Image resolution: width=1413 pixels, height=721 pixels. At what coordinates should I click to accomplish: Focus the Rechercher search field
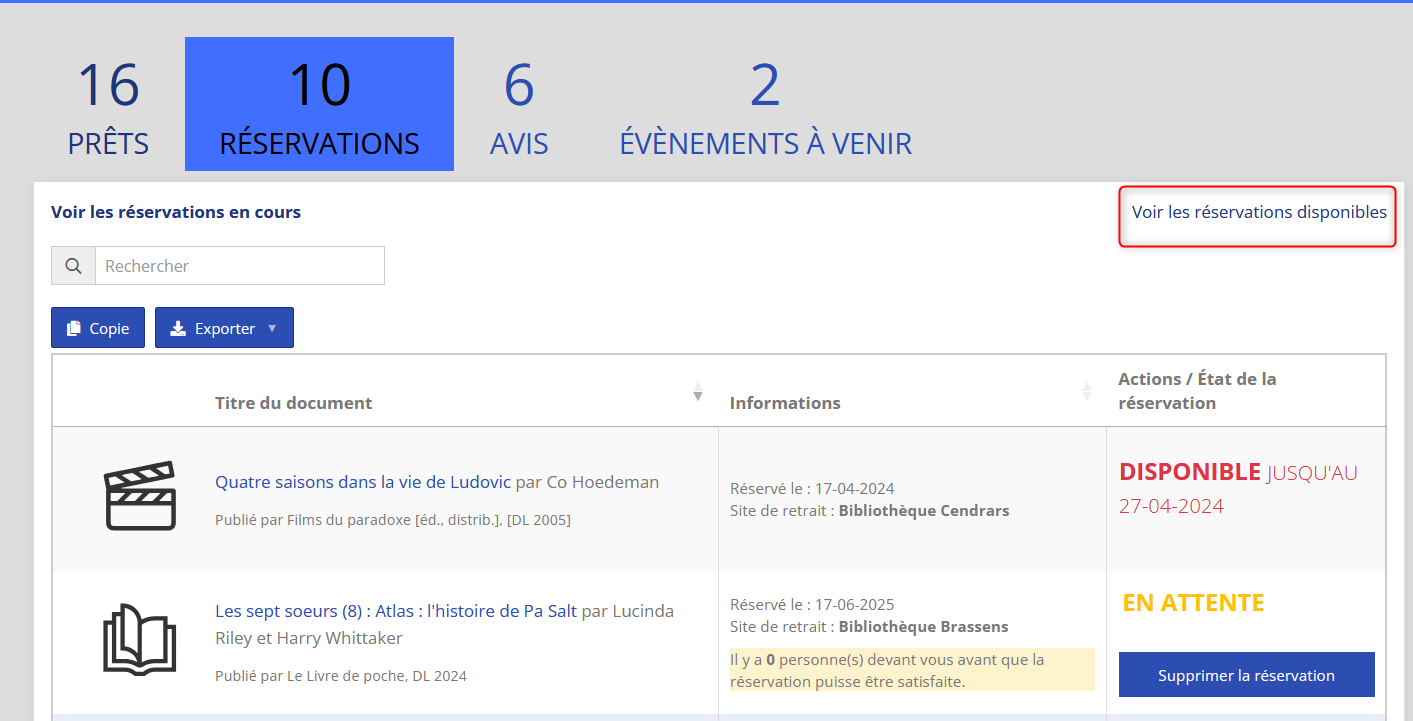(x=240, y=266)
